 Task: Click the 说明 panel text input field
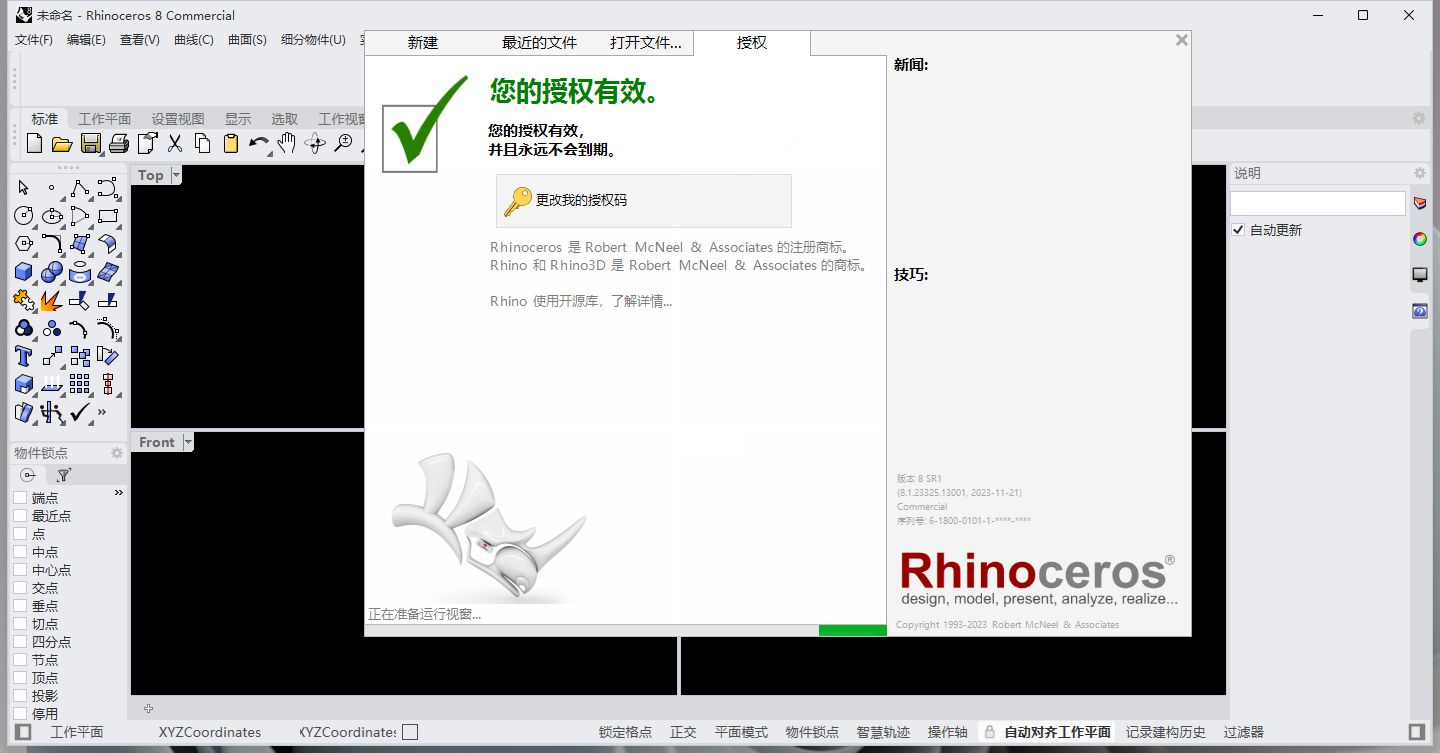1318,203
